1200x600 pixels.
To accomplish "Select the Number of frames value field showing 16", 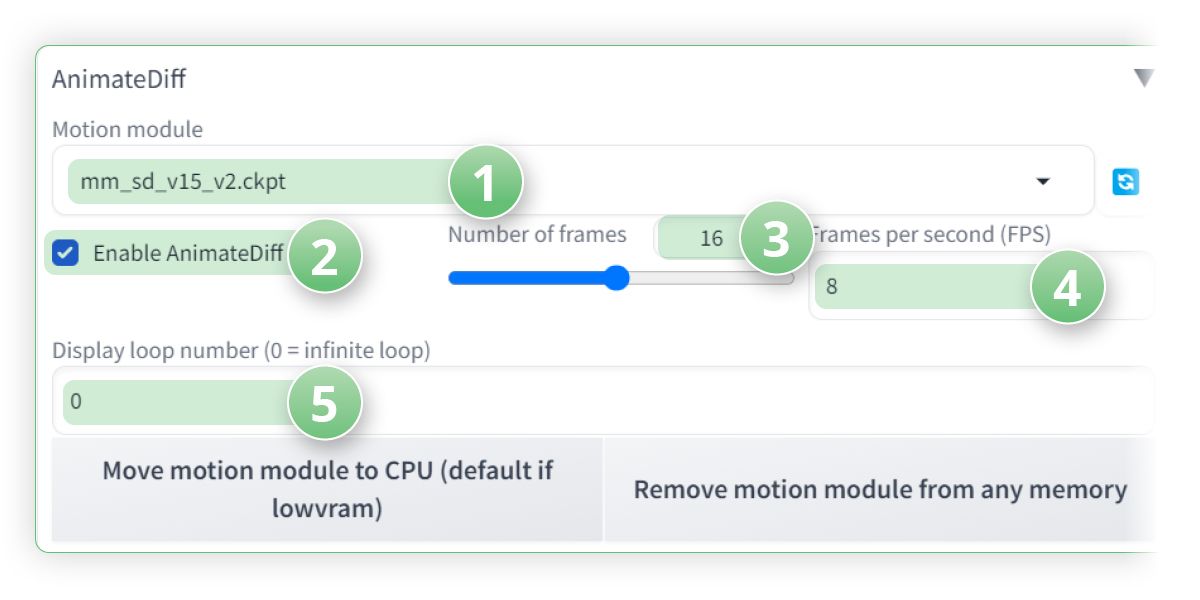I will 711,237.
